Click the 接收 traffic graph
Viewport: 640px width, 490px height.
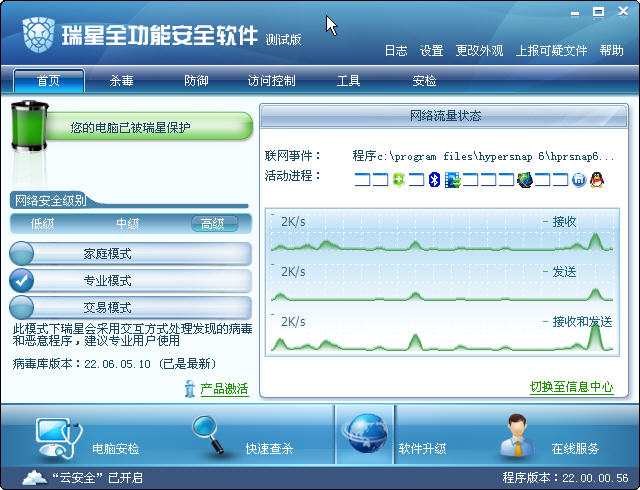click(442, 232)
